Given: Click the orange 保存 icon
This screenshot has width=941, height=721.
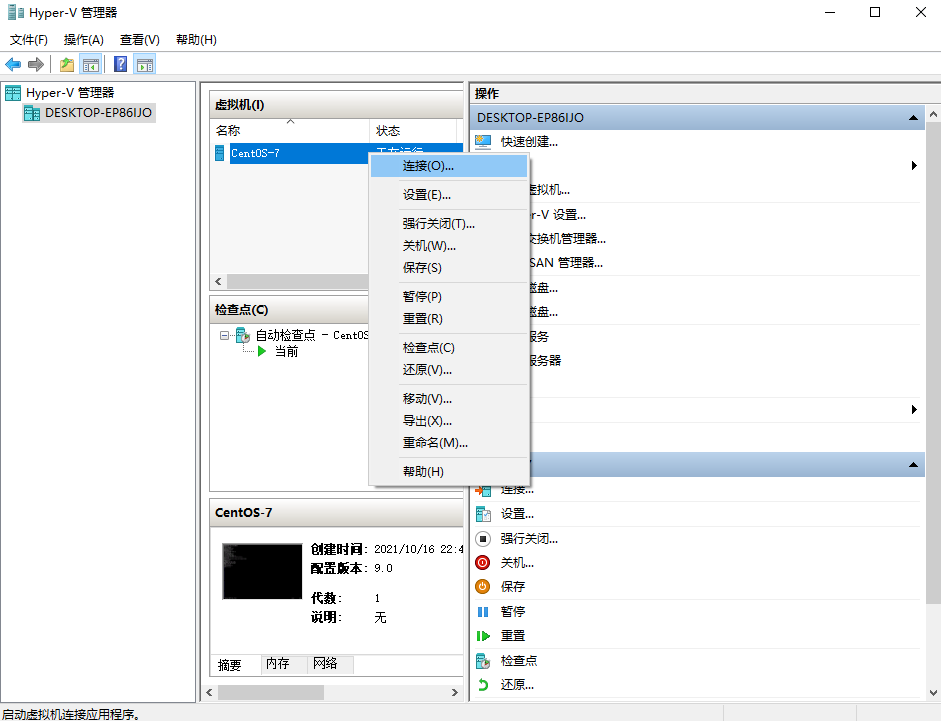Looking at the screenshot, I should (x=483, y=587).
